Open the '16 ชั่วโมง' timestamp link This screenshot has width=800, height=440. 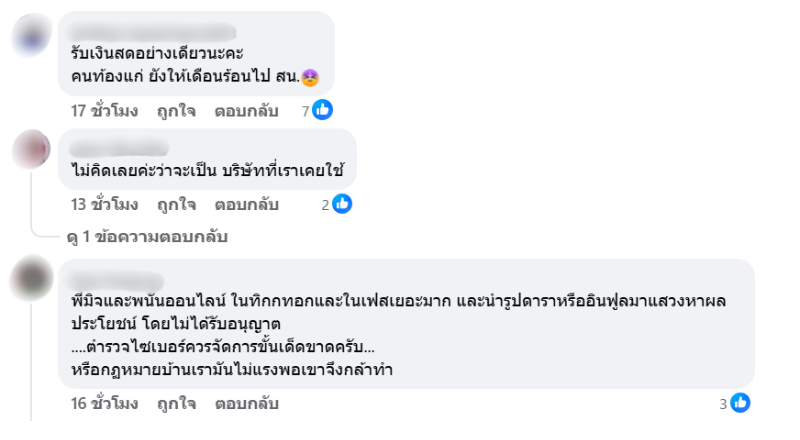104,403
